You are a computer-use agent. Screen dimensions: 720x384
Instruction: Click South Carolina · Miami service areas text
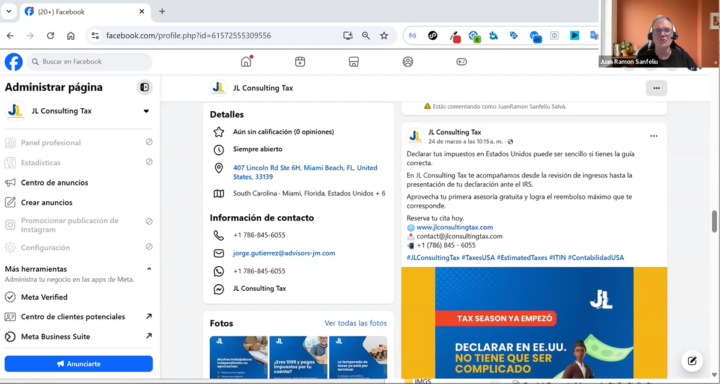tap(309, 194)
